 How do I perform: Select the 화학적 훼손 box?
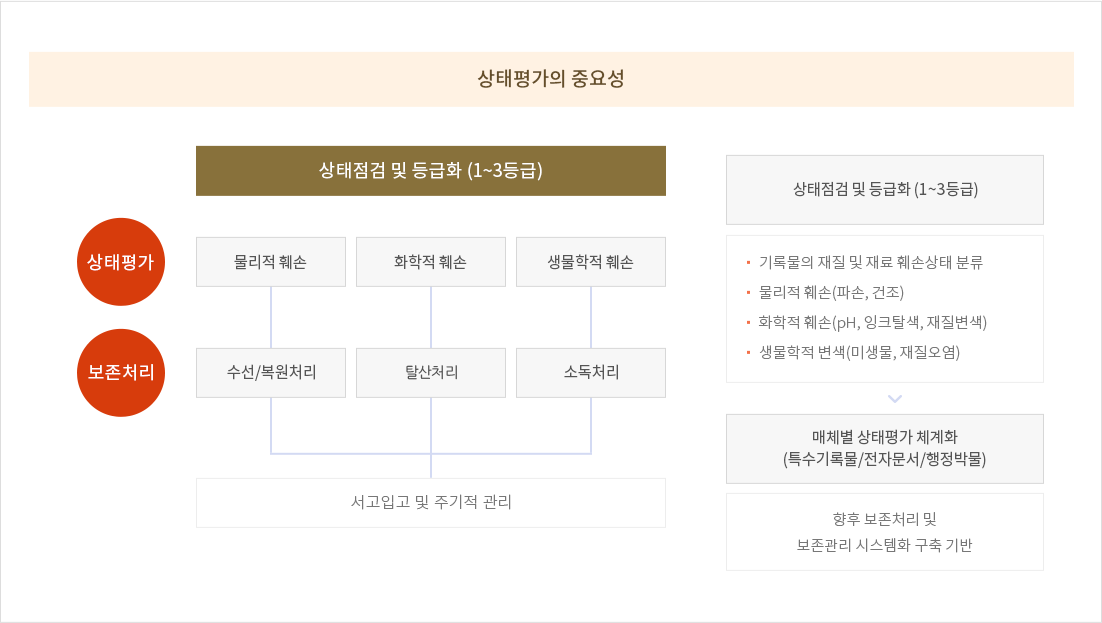click(x=431, y=262)
